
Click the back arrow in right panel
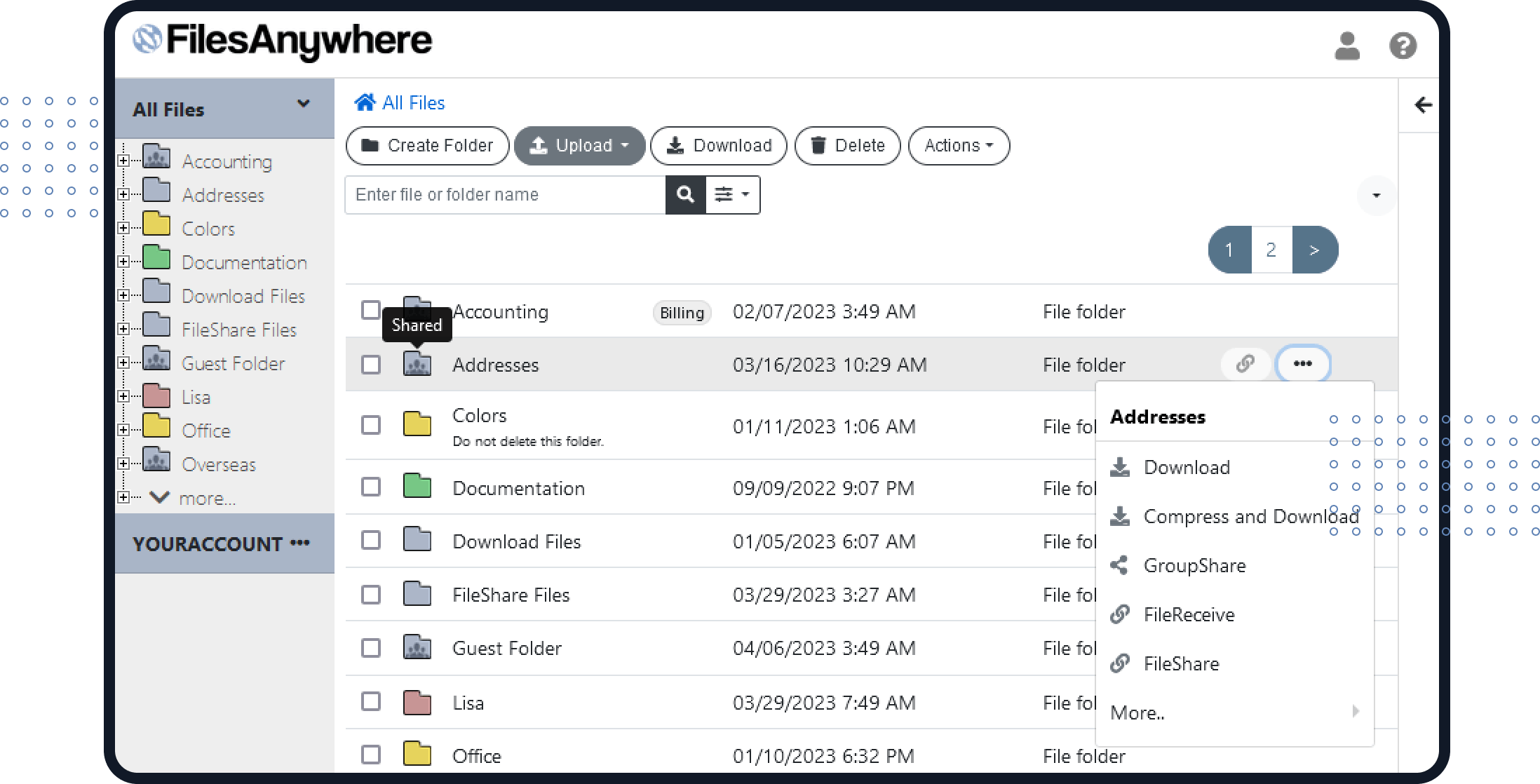[x=1423, y=105]
